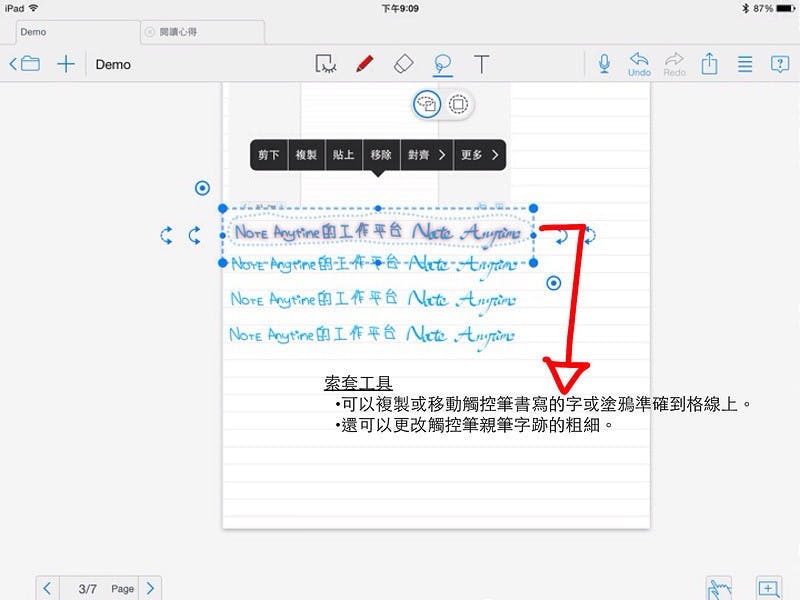Open the help question mark icon

tap(779, 64)
